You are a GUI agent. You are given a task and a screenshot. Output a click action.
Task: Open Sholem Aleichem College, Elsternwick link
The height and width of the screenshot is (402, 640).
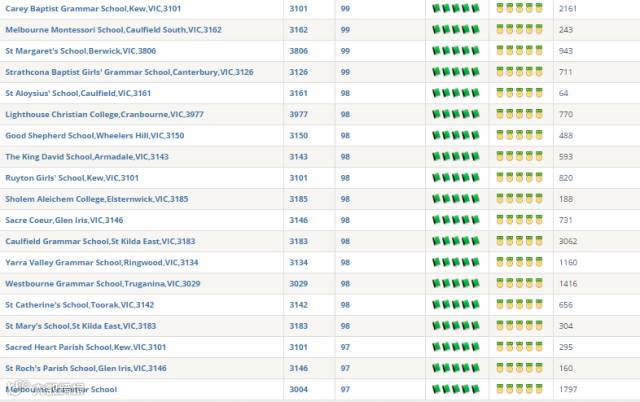[97, 200]
